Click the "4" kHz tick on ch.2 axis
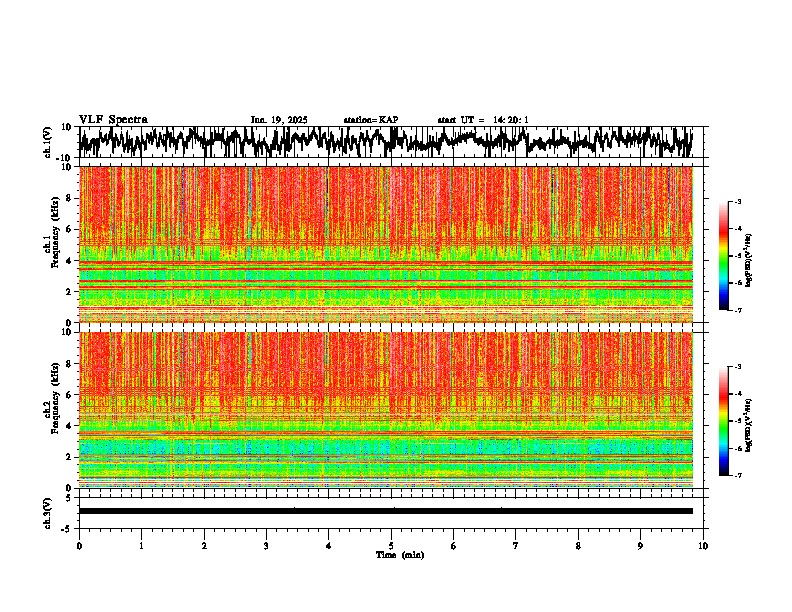Viewport: 792px width, 612px height. tap(70, 426)
